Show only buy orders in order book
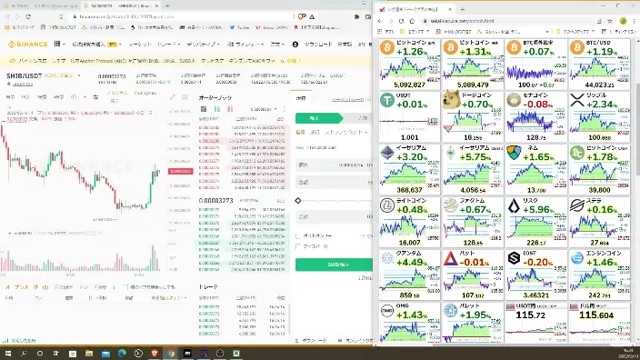 point(217,109)
